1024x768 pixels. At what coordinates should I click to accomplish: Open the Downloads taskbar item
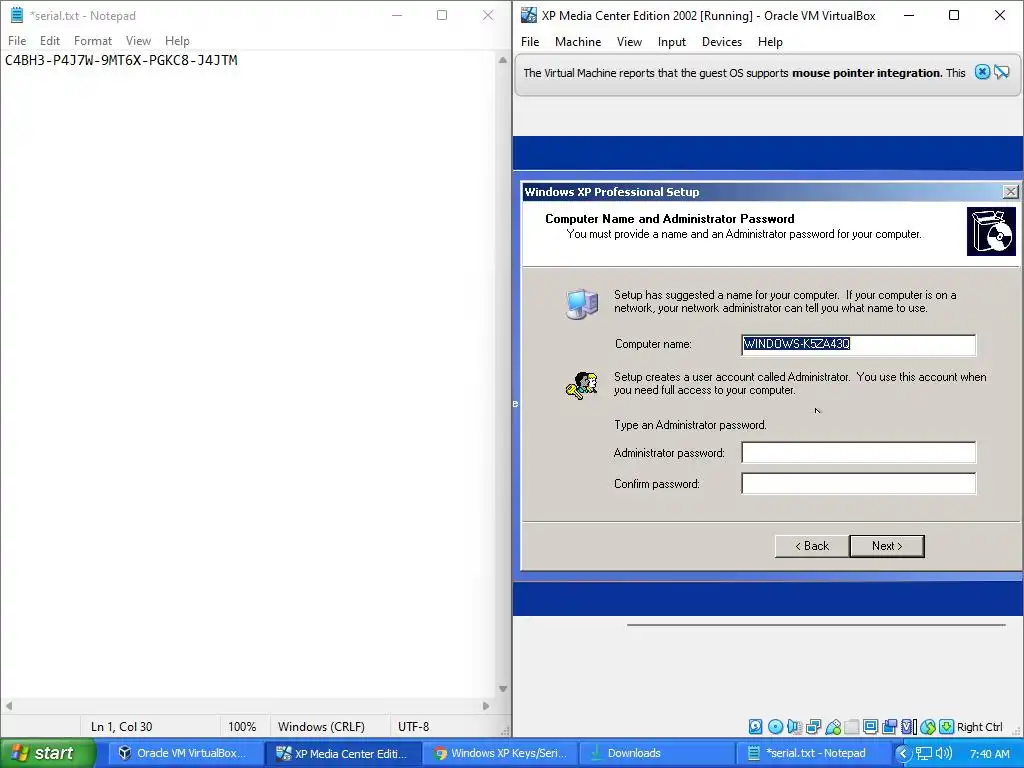coord(656,753)
